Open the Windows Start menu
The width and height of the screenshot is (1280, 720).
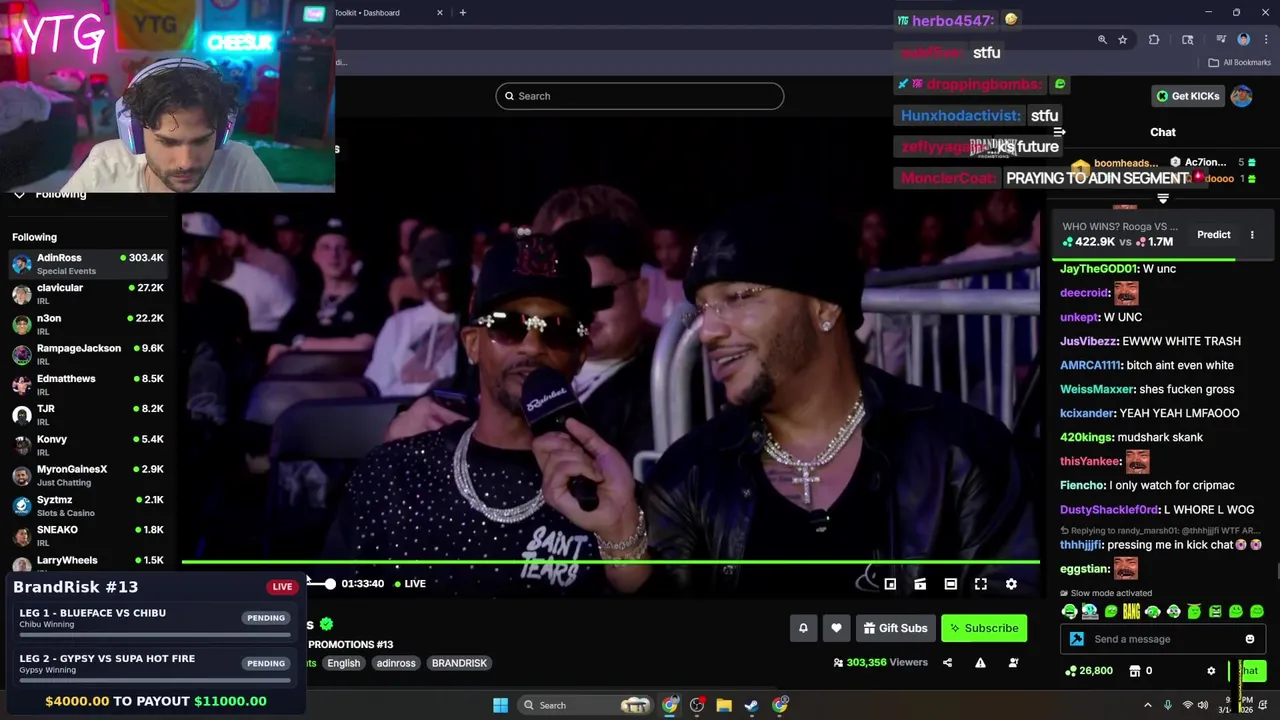coord(500,705)
